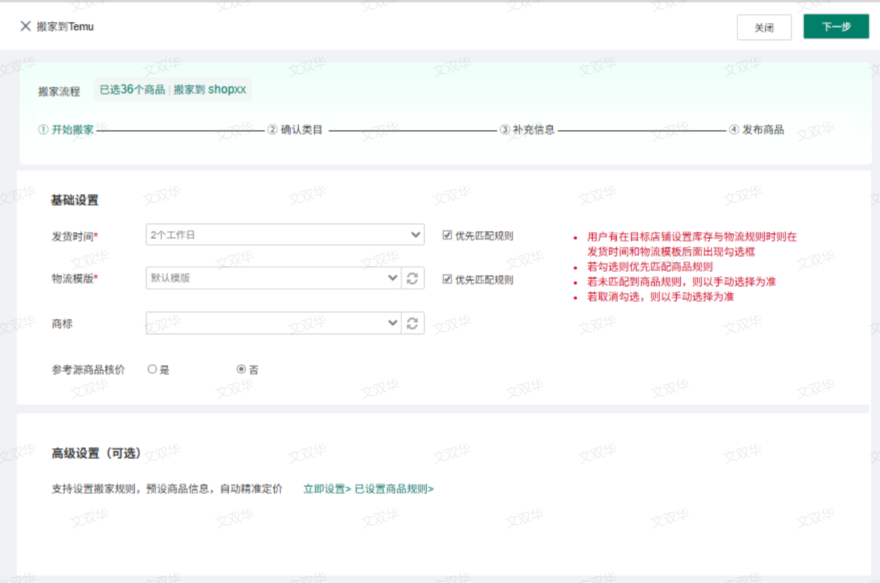Refresh the 物流模版 template list
This screenshot has width=880, height=583.
(x=414, y=278)
